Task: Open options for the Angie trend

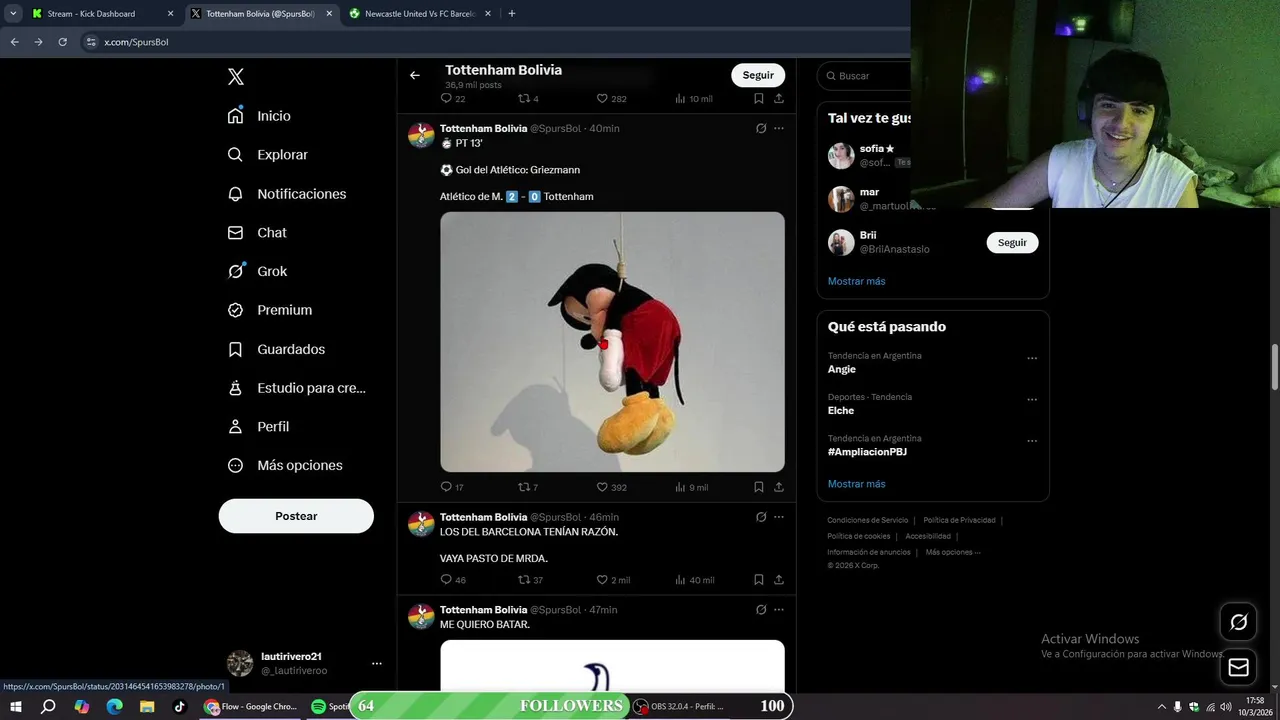Action: [x=1032, y=358]
